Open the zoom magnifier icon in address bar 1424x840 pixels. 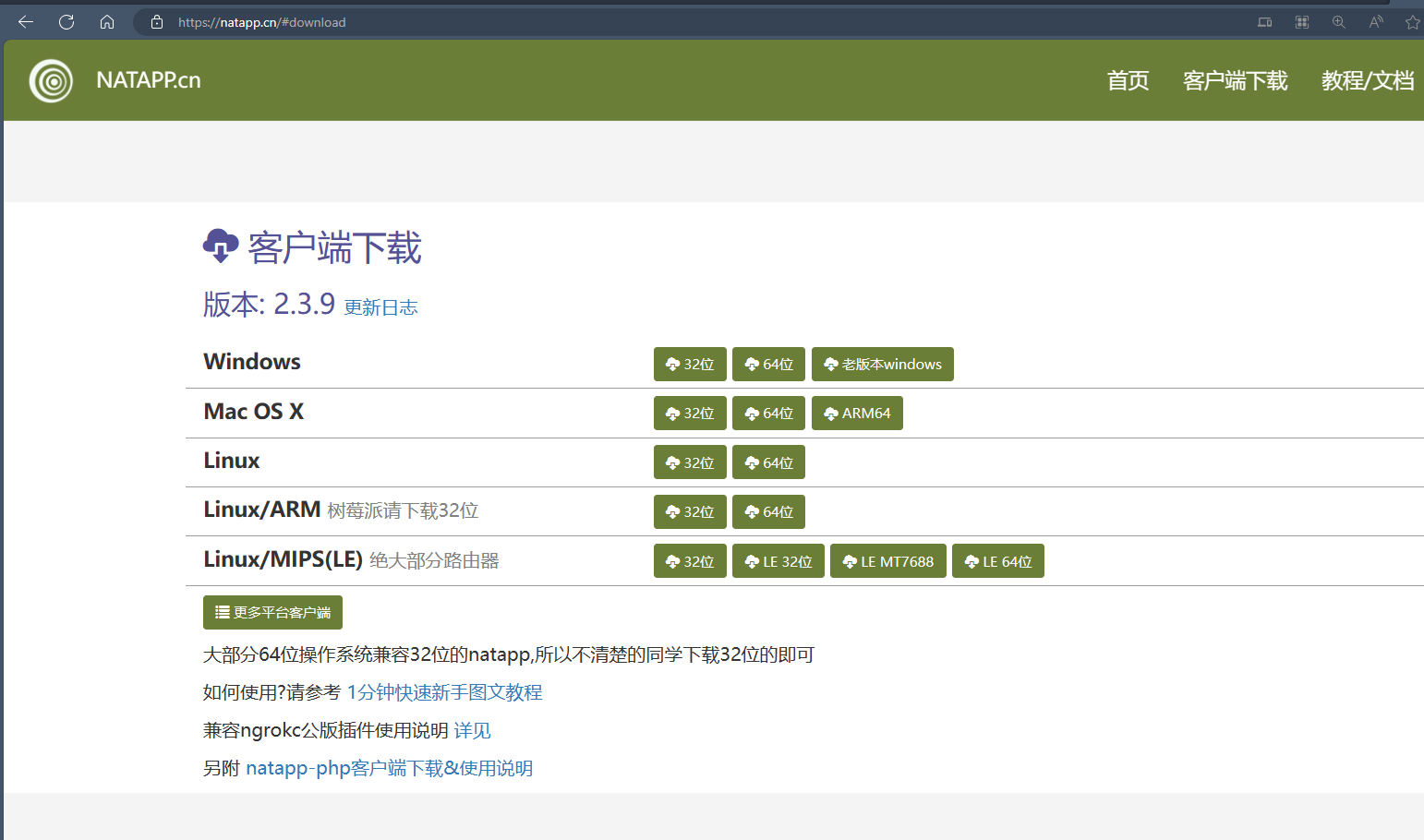pos(1339,22)
